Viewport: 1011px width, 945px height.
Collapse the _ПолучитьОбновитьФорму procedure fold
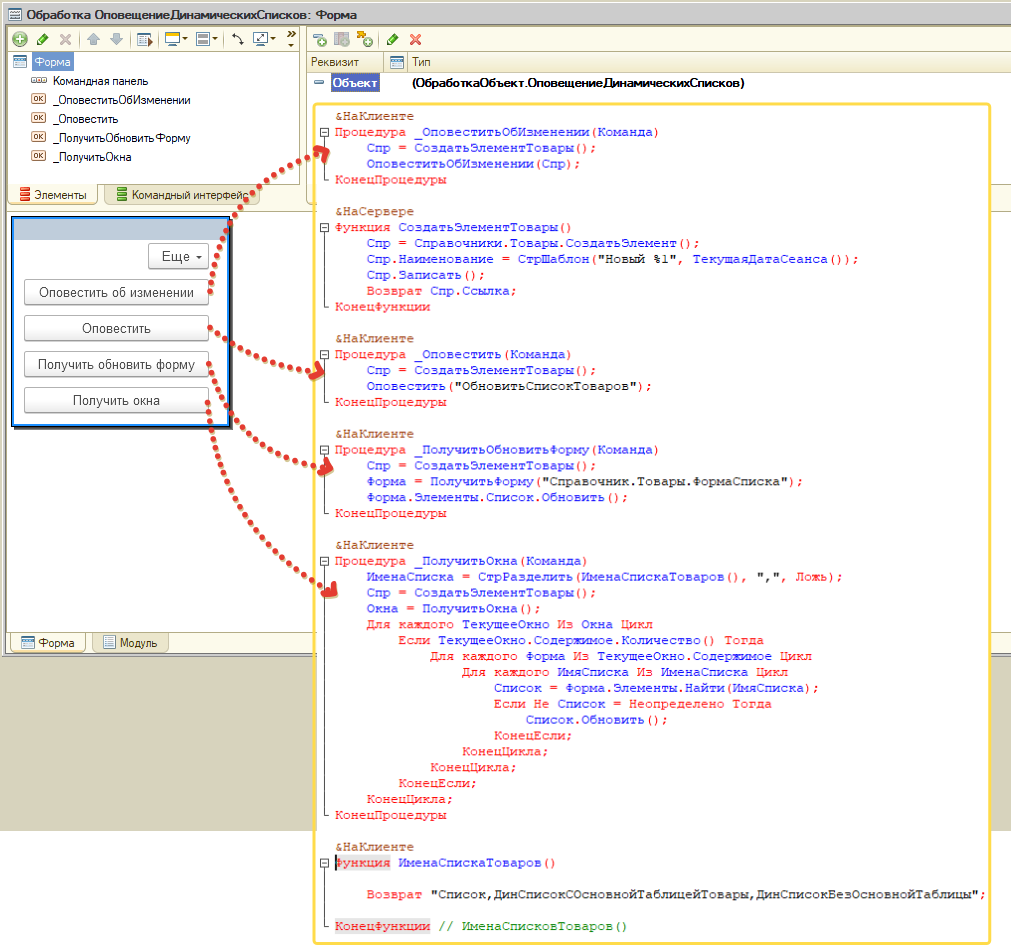pyautogui.click(x=324, y=450)
